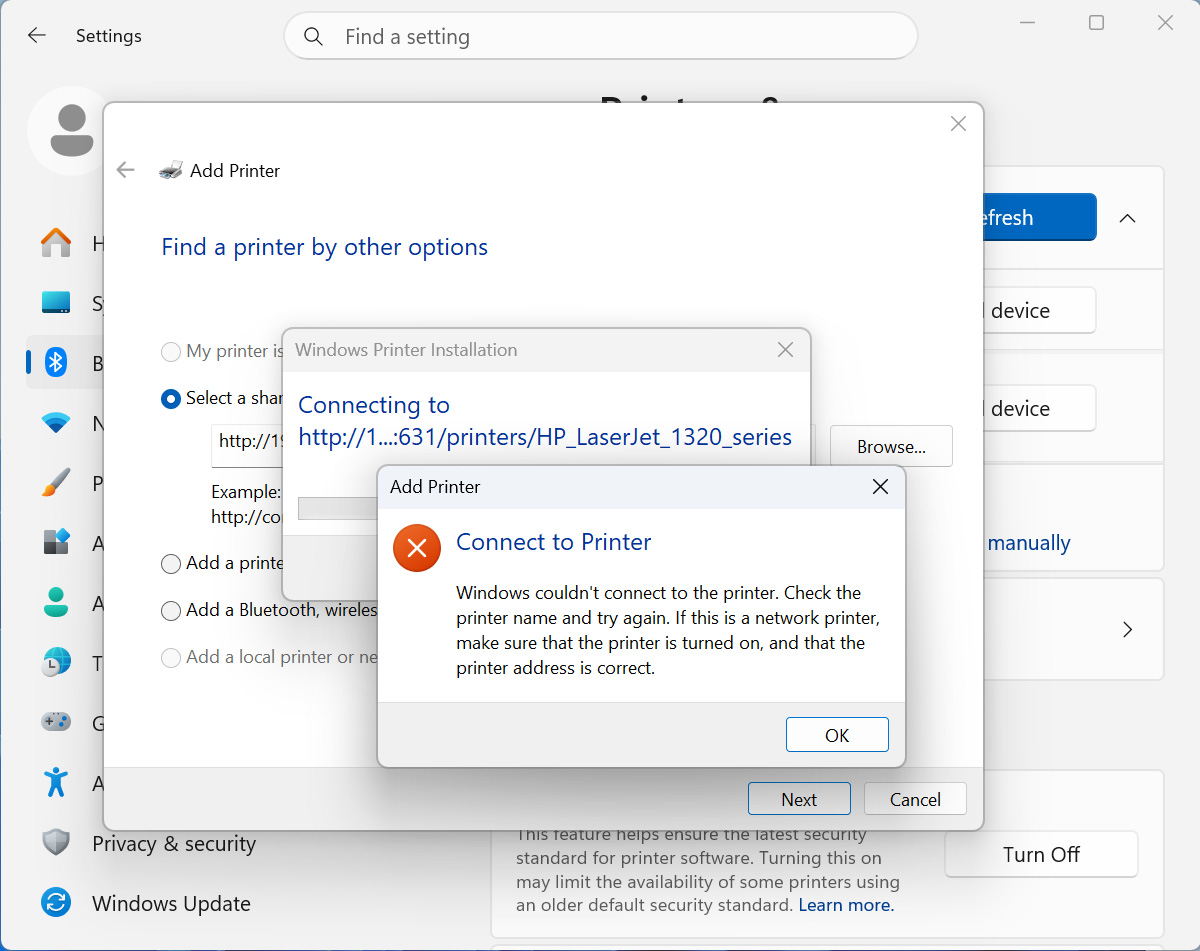
Task: Open Personalization paintbrush icon
Action: point(56,483)
